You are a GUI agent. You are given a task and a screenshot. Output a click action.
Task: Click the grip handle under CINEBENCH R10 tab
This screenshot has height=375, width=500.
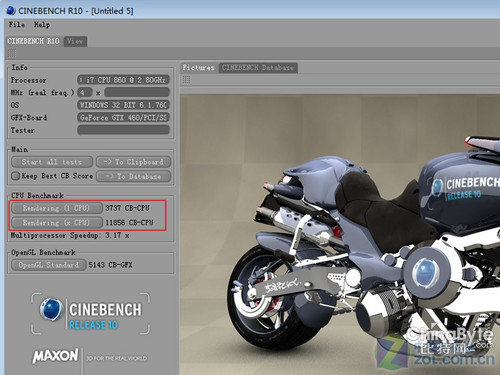(12, 53)
